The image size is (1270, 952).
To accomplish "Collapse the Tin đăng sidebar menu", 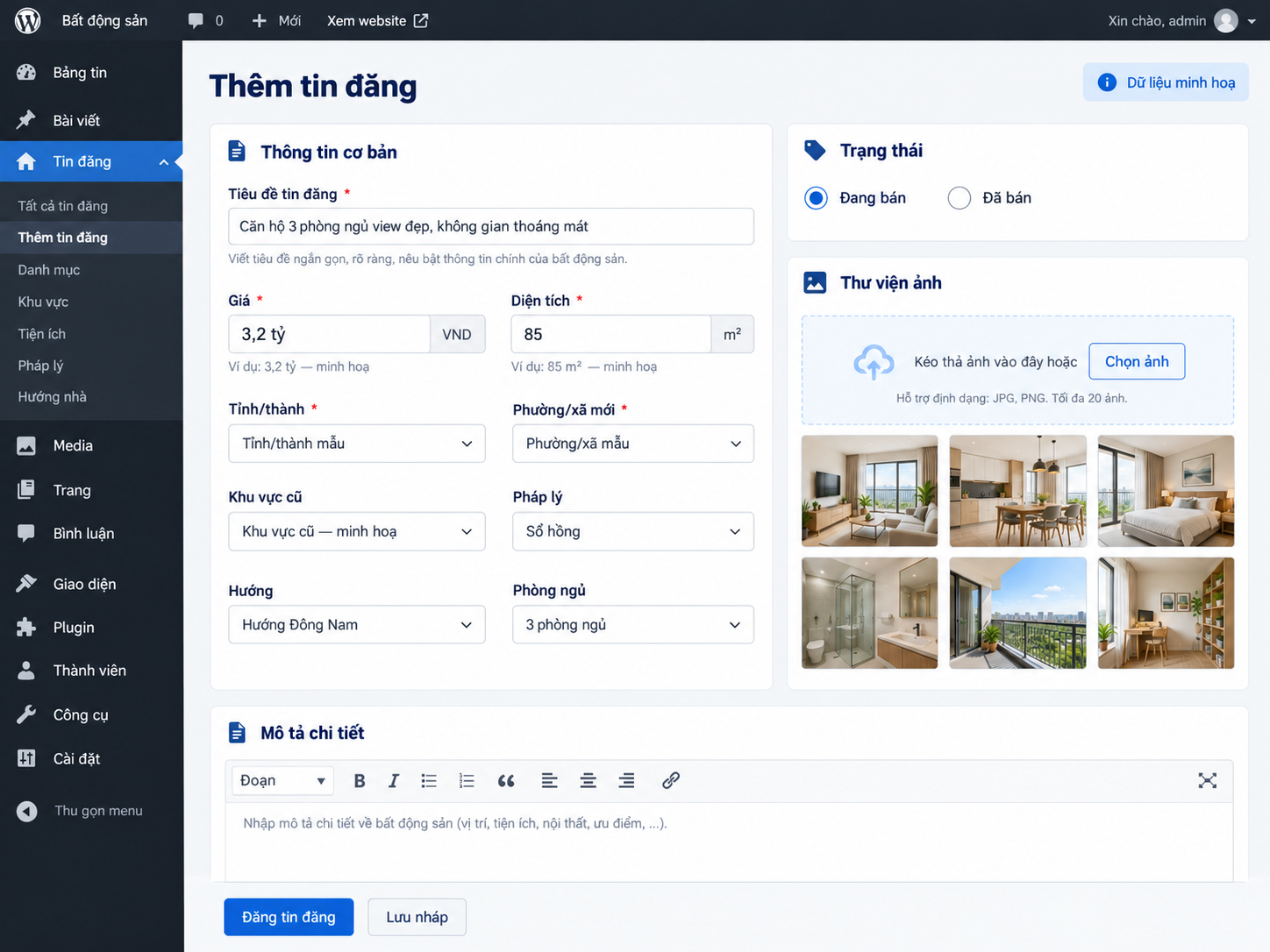I will (x=163, y=162).
